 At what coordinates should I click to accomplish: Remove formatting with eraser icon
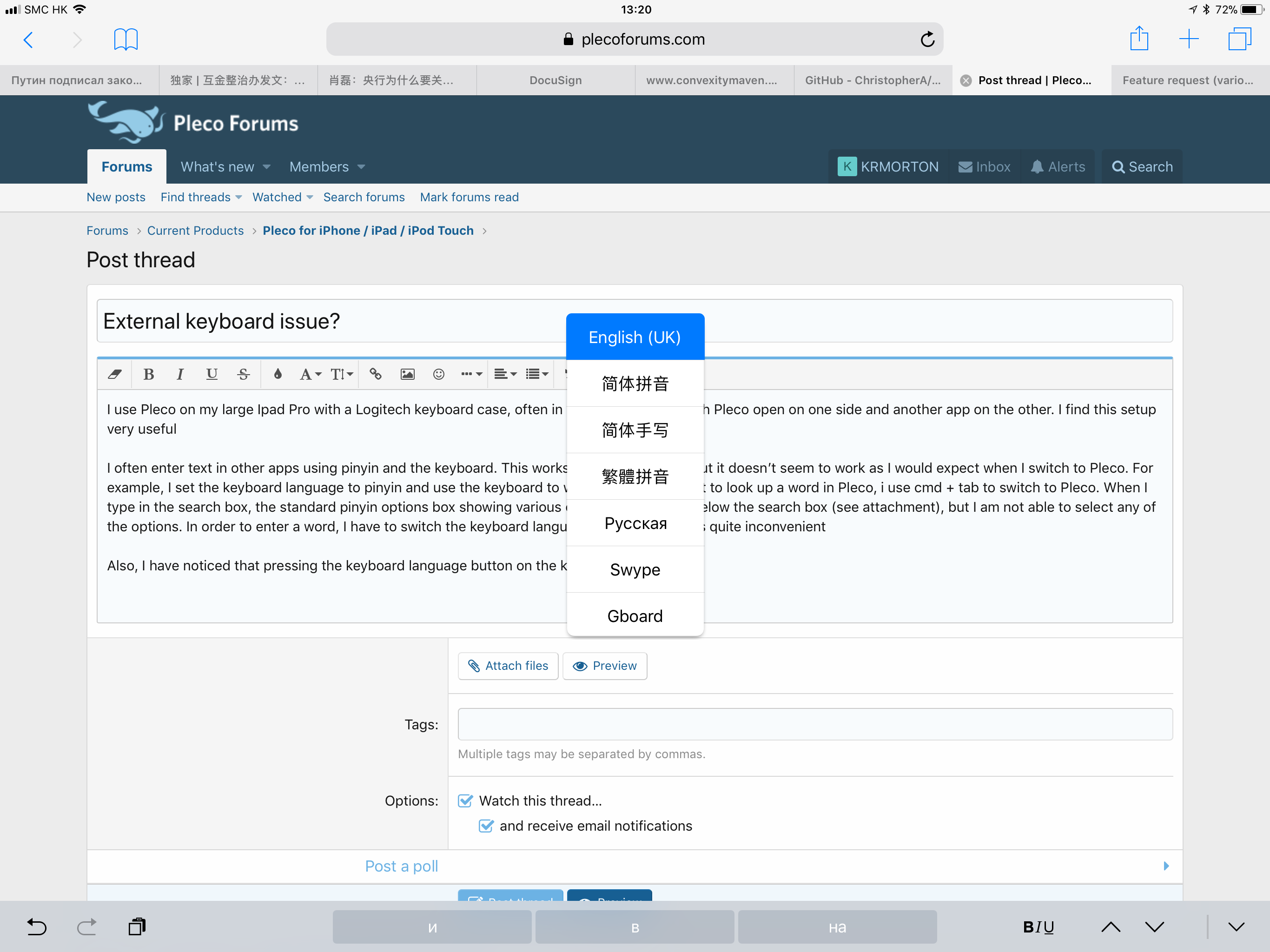115,374
